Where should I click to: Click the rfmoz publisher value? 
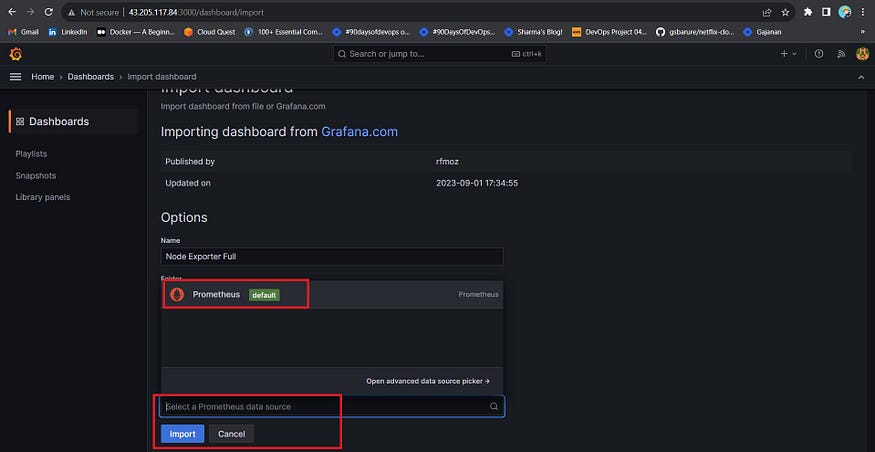tap(447, 161)
